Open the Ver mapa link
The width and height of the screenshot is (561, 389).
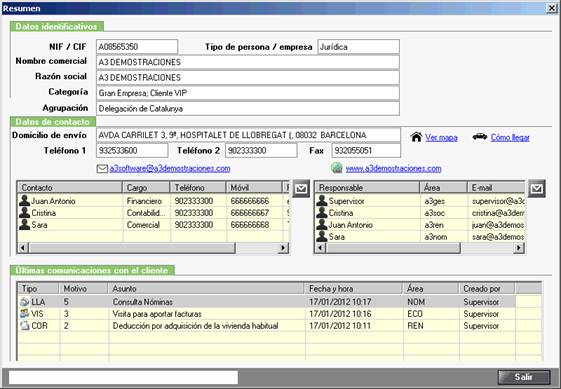tap(441, 137)
